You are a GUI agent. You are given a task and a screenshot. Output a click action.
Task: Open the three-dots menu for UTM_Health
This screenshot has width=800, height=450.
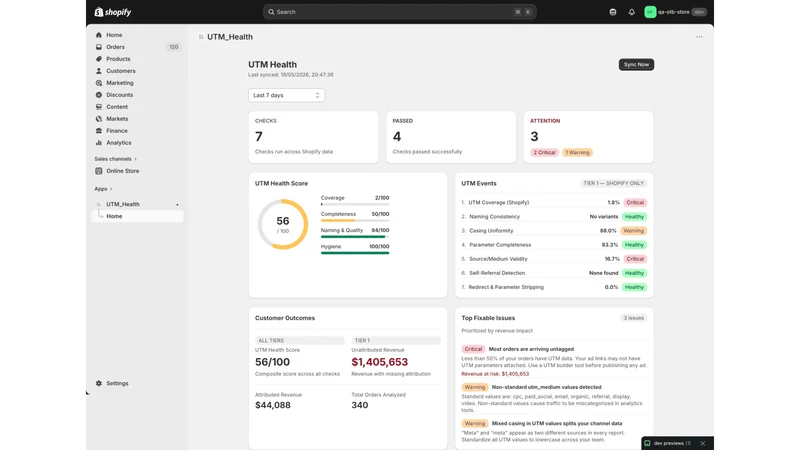pos(699,37)
